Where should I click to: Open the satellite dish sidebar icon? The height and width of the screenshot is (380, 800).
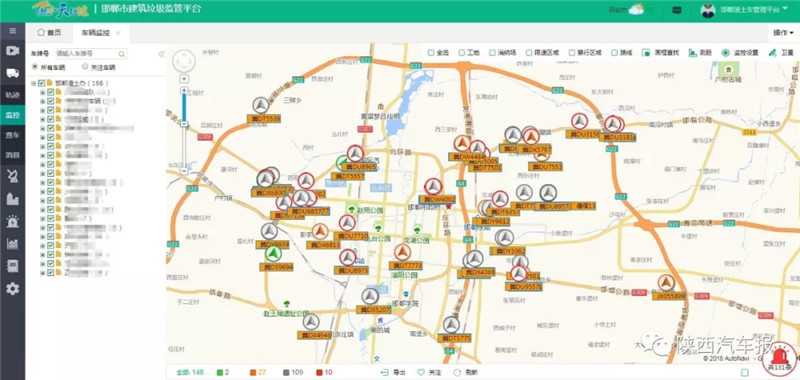[12, 176]
